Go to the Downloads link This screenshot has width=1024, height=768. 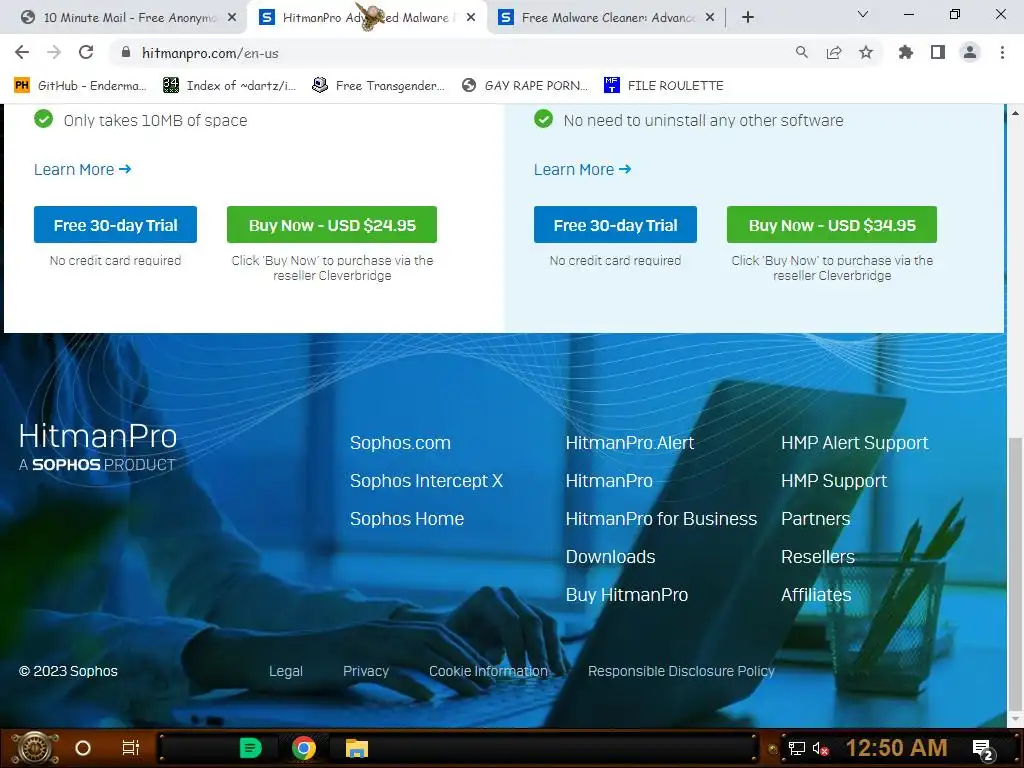click(611, 556)
